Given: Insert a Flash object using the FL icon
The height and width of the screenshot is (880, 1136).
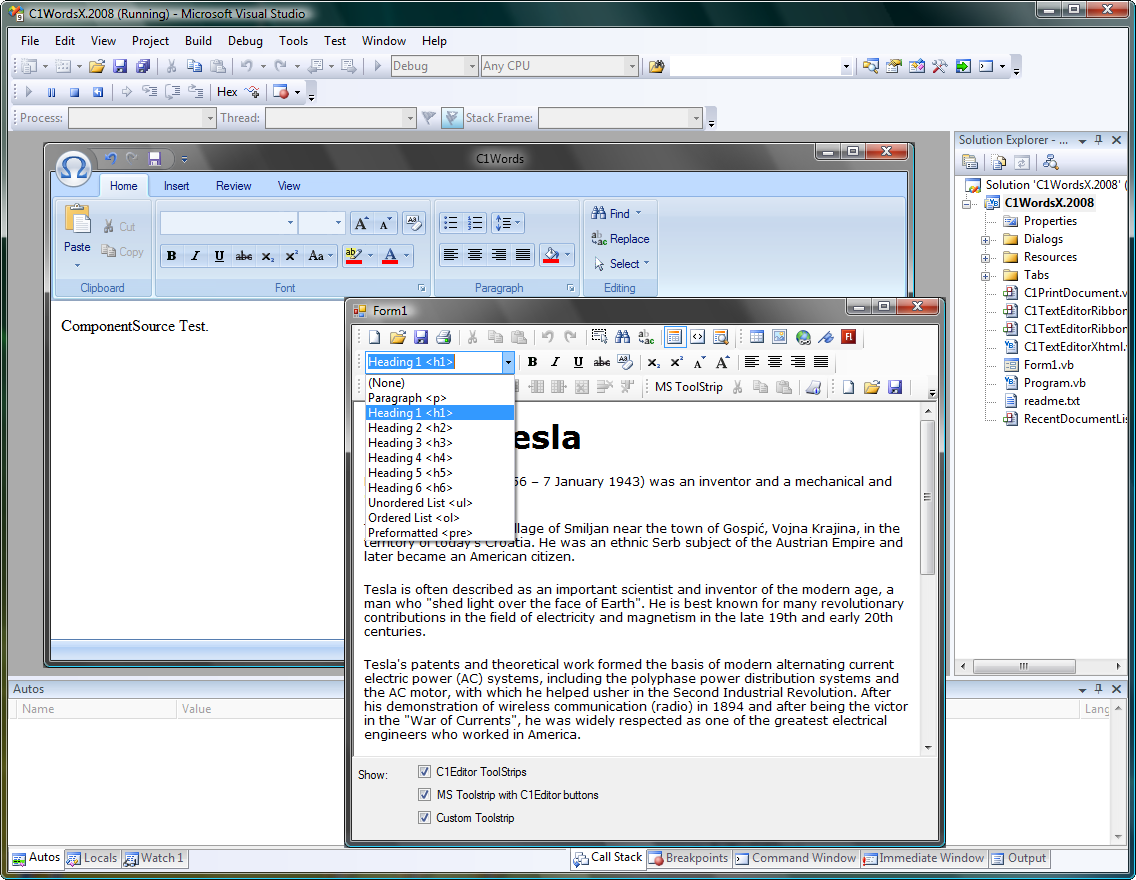Looking at the screenshot, I should (x=847, y=337).
